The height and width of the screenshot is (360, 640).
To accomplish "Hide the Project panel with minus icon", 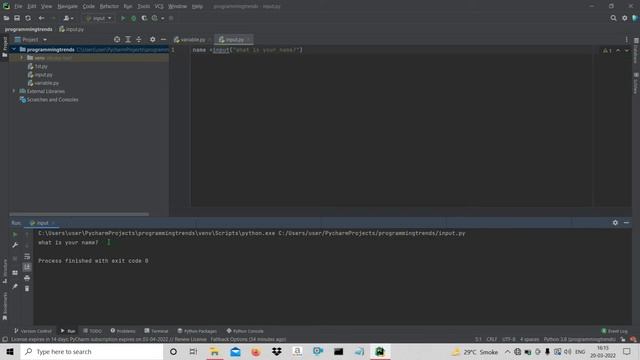I will tap(163, 40).
